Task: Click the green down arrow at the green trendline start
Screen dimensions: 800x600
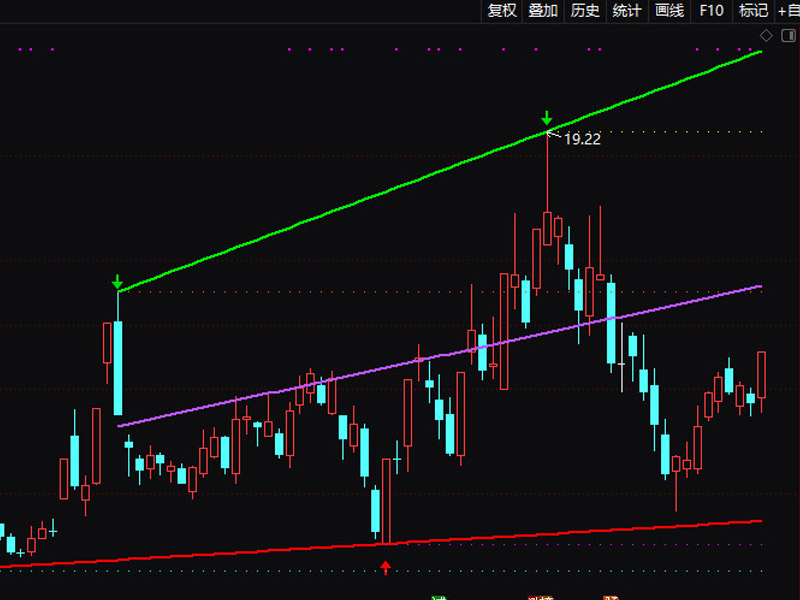Action: (x=118, y=282)
